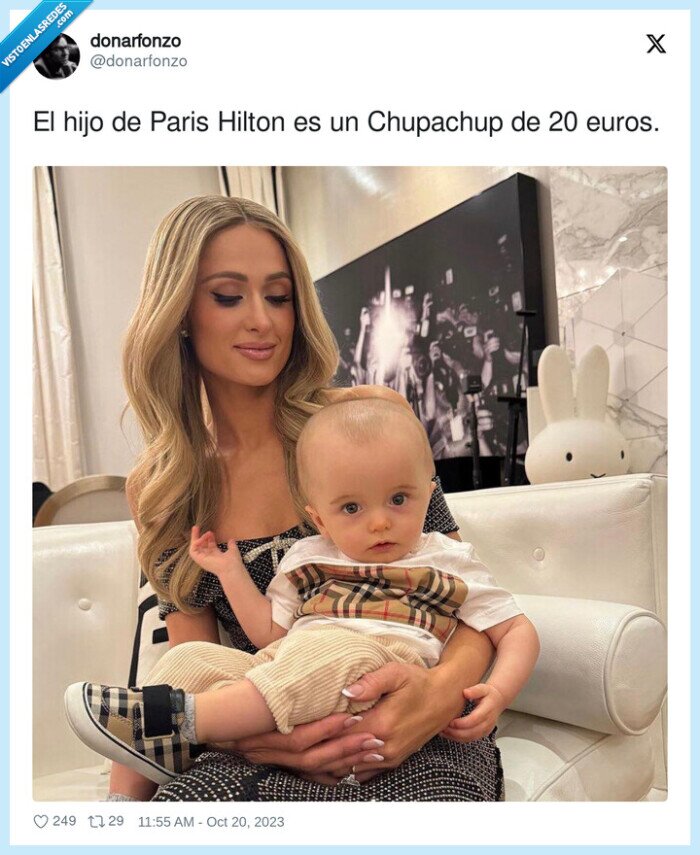View the 29 retweets count
Image resolution: width=700 pixels, height=855 pixels.
pyautogui.click(x=116, y=821)
